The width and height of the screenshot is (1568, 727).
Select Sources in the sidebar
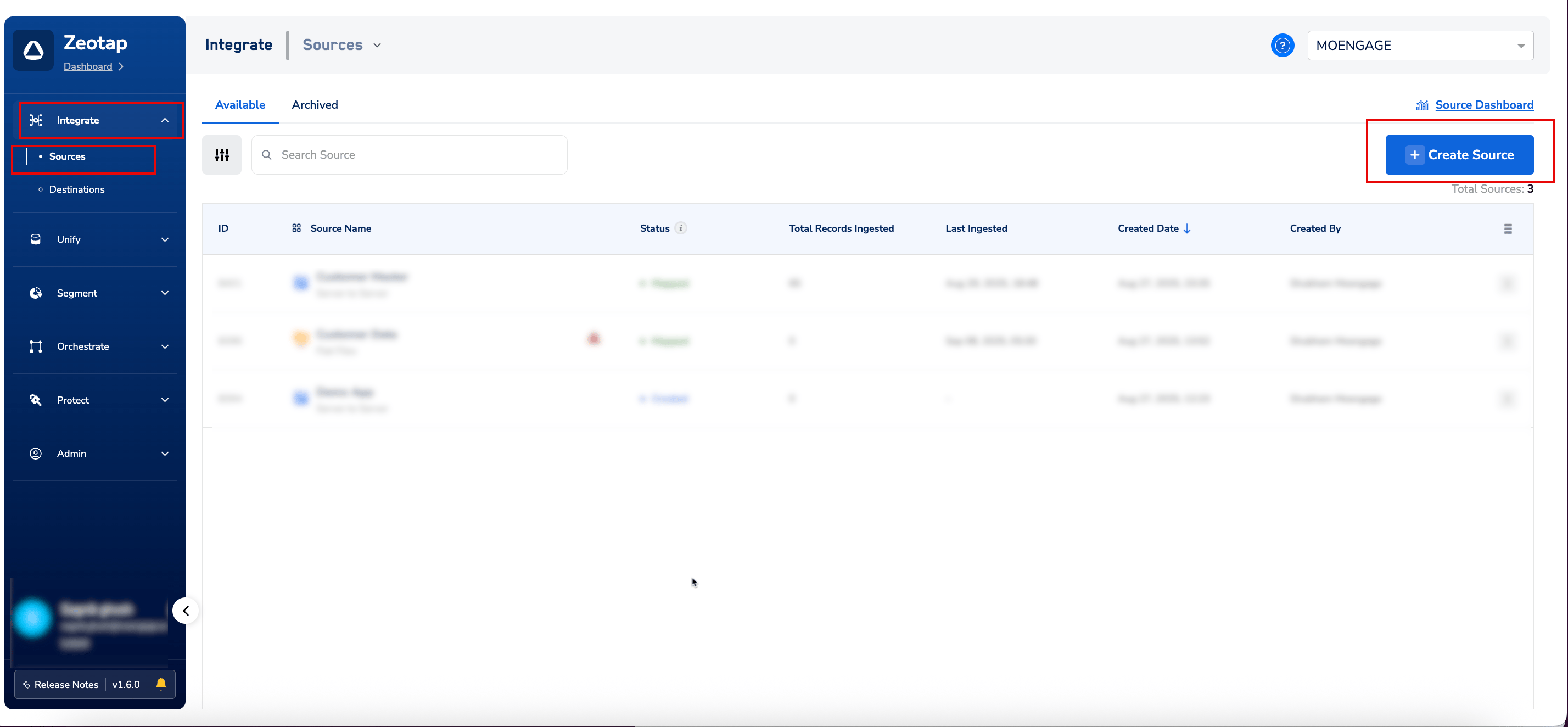click(67, 156)
